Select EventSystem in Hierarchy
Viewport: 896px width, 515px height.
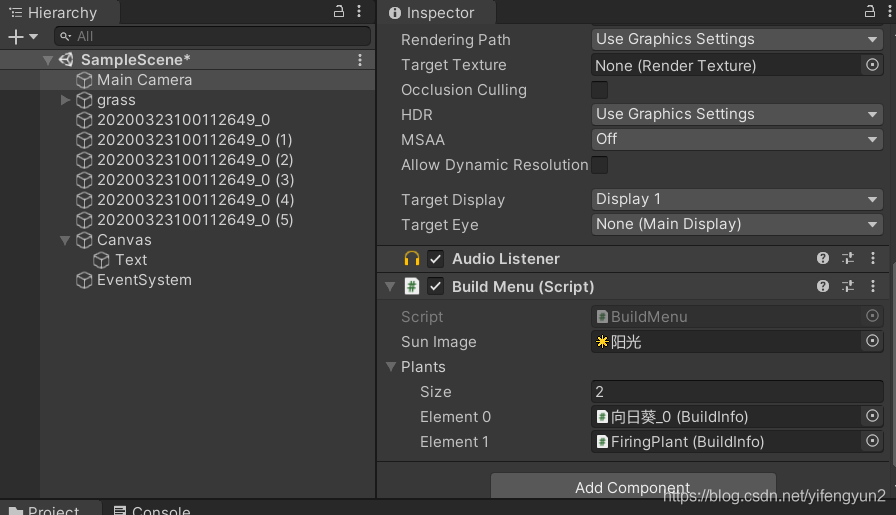144,280
